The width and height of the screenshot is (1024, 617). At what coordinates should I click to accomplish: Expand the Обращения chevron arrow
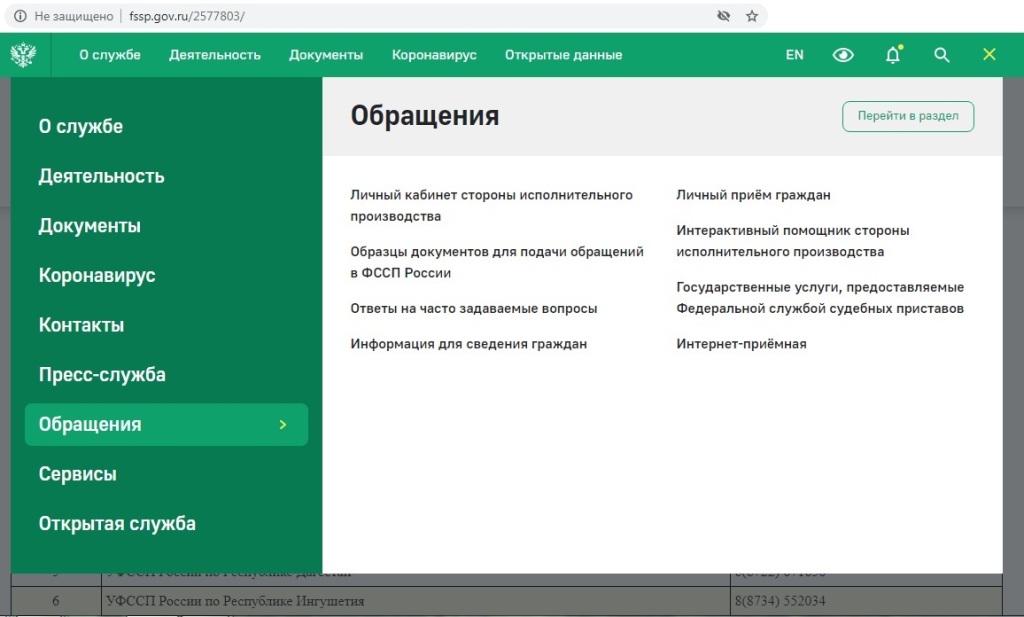pyautogui.click(x=283, y=425)
